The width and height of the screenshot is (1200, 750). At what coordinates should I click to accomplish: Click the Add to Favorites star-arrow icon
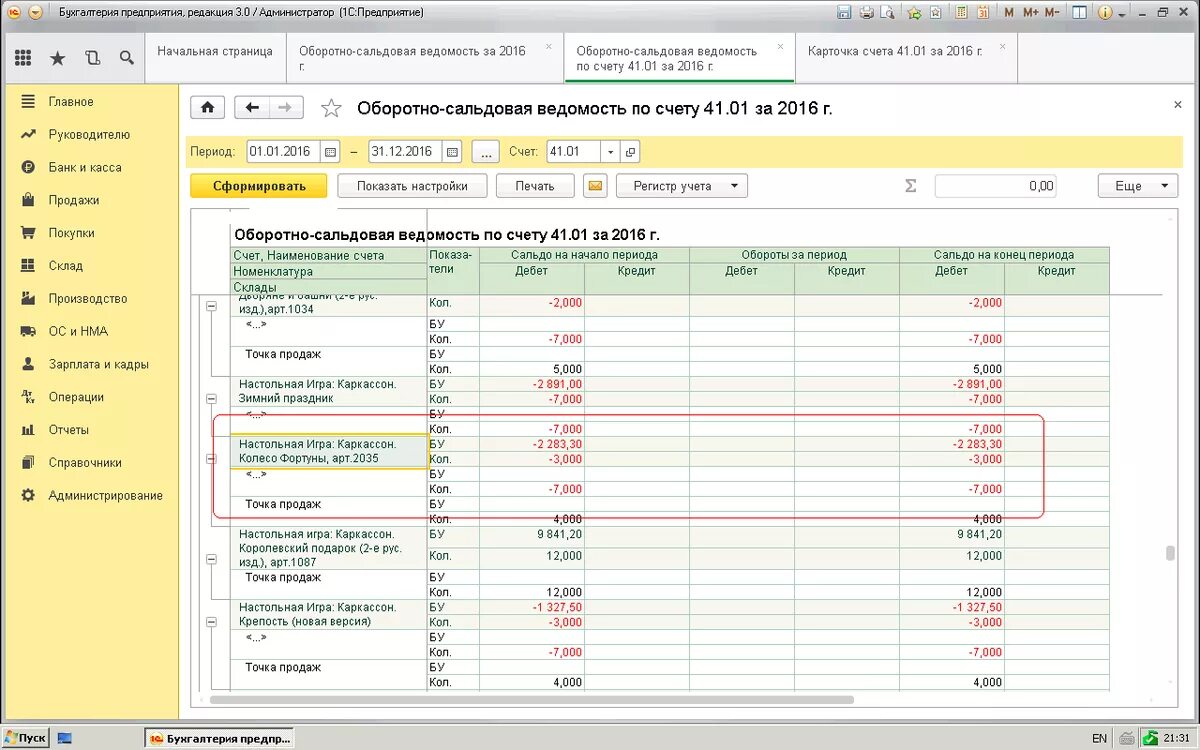[x=914, y=13]
